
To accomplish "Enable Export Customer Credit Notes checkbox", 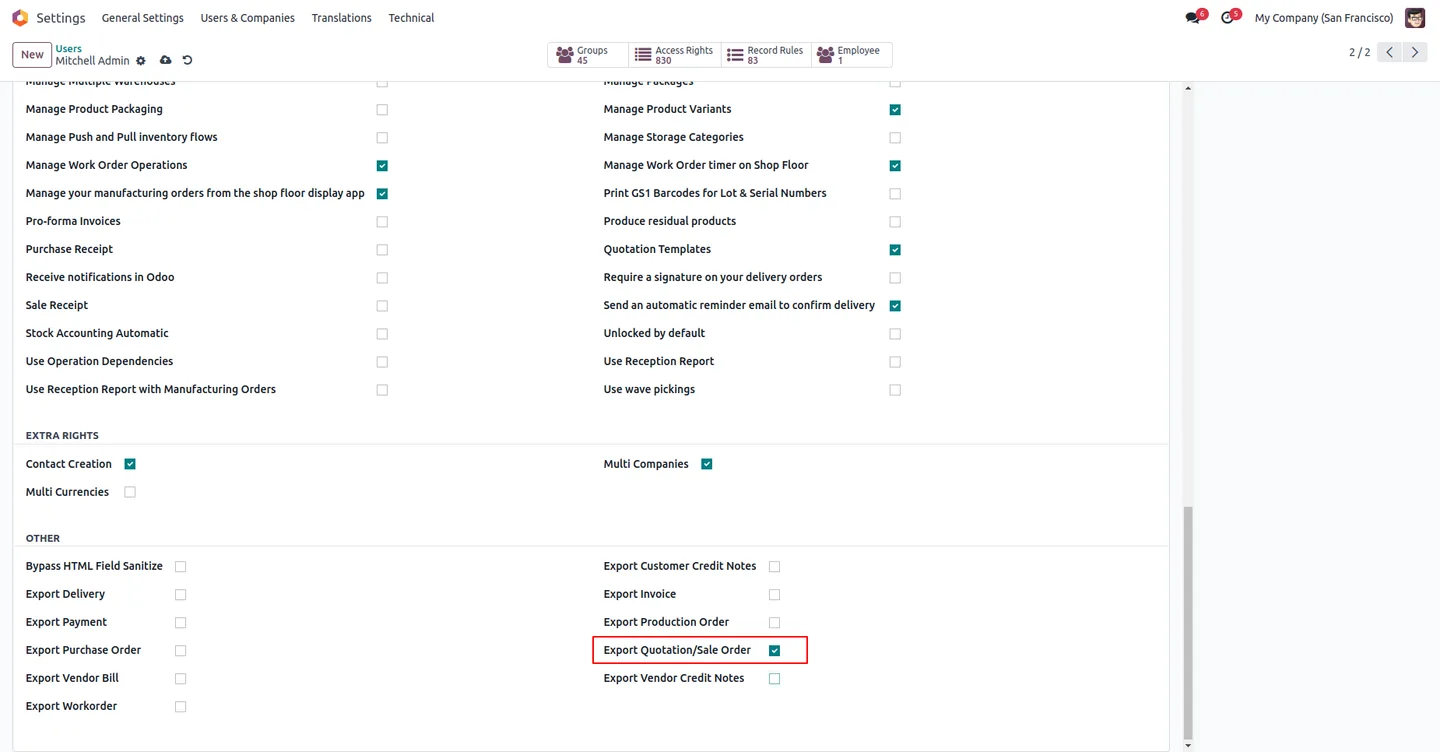I will point(775,567).
